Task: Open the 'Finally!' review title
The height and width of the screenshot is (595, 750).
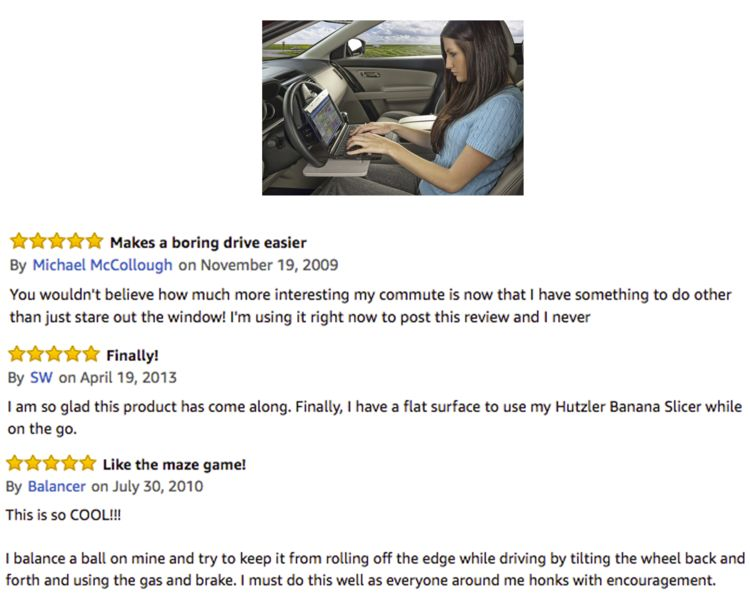Action: pos(132,355)
